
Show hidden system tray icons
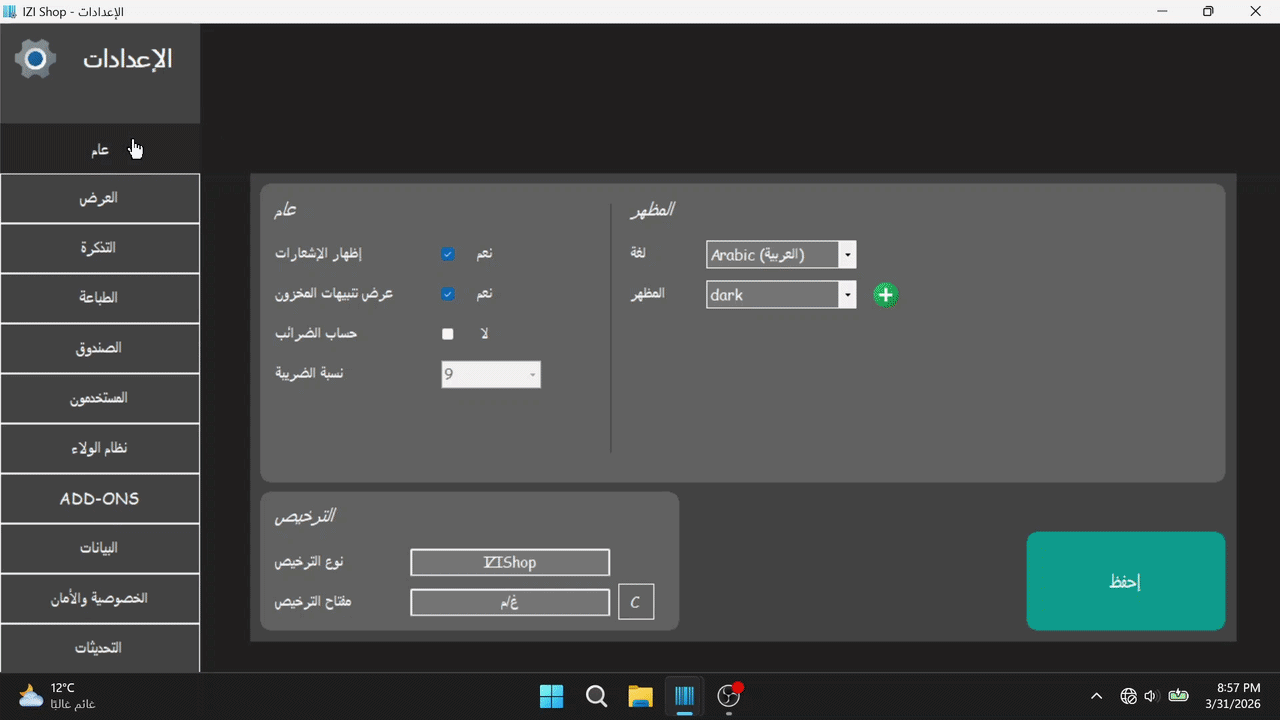[1097, 696]
